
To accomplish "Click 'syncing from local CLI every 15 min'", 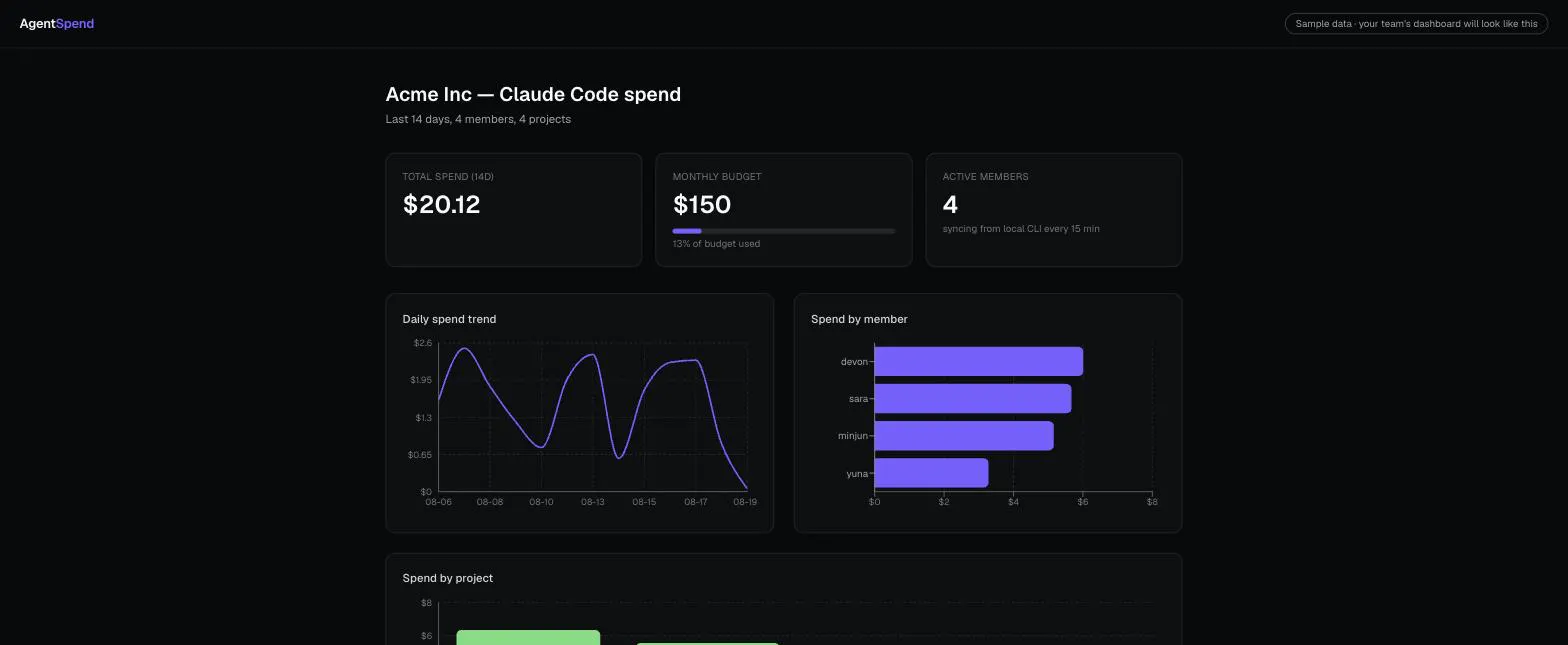I will [1021, 229].
